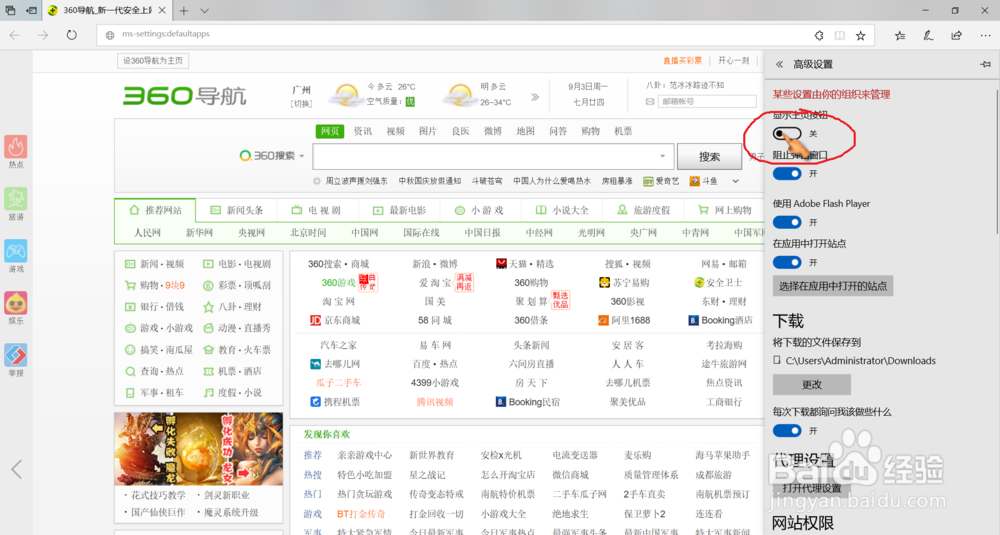The image size is (1000, 535).
Task: Go back with the advanced settings double chevron
Action: (779, 64)
